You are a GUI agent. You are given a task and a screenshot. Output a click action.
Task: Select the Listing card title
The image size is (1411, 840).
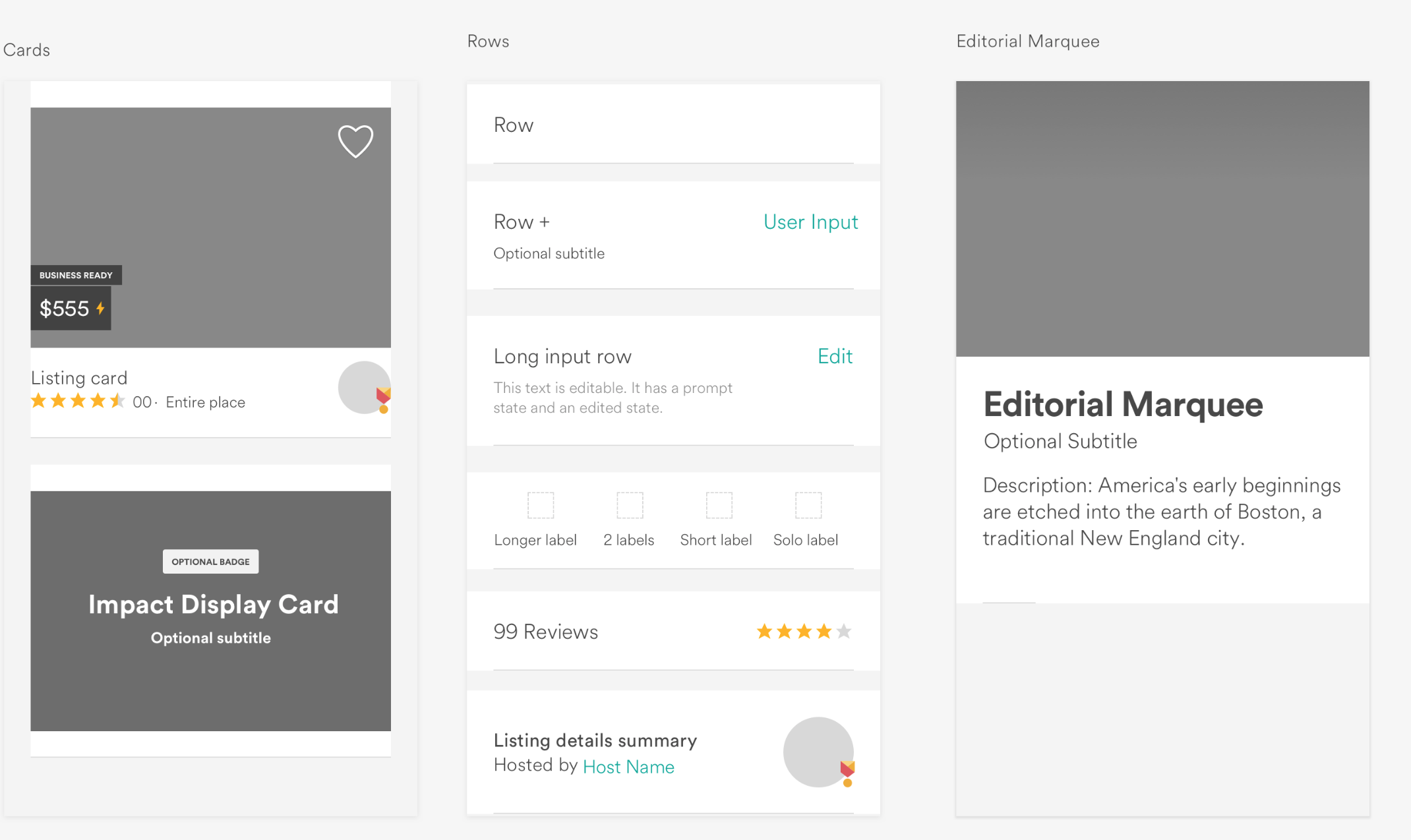(x=79, y=378)
